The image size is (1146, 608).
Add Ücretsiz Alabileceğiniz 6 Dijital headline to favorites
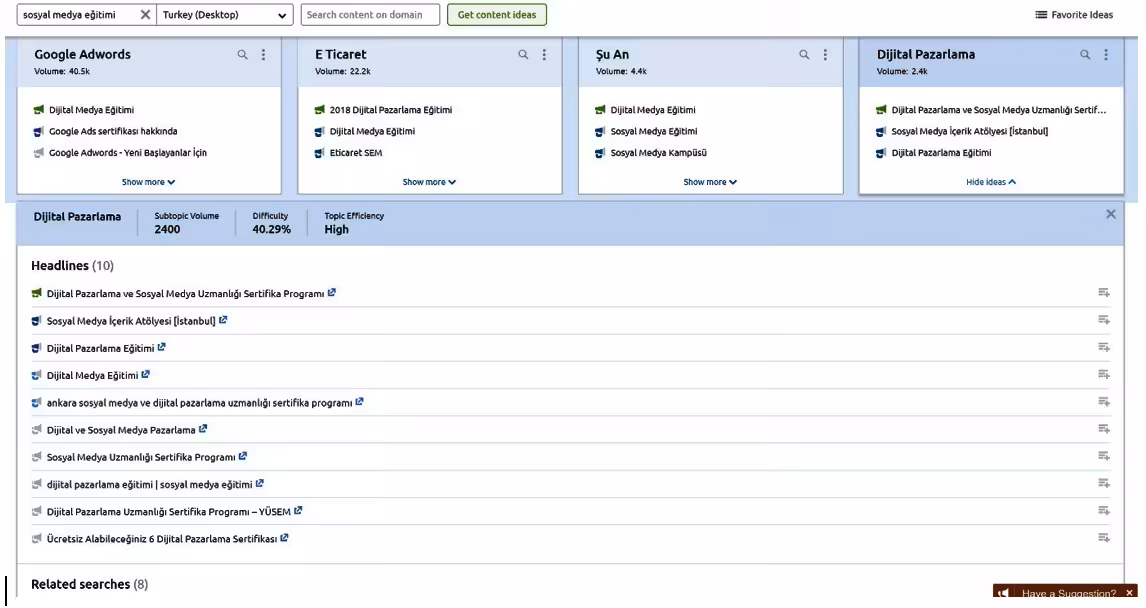tap(1104, 538)
